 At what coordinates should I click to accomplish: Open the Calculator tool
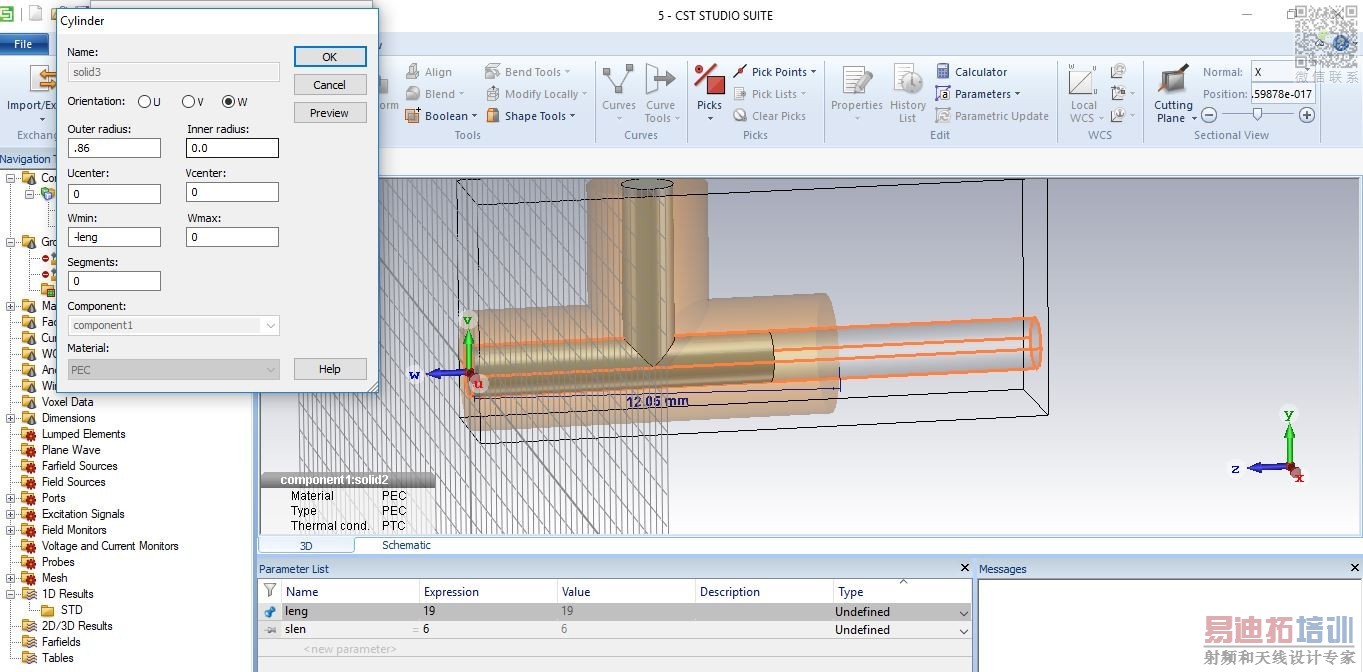click(x=971, y=72)
